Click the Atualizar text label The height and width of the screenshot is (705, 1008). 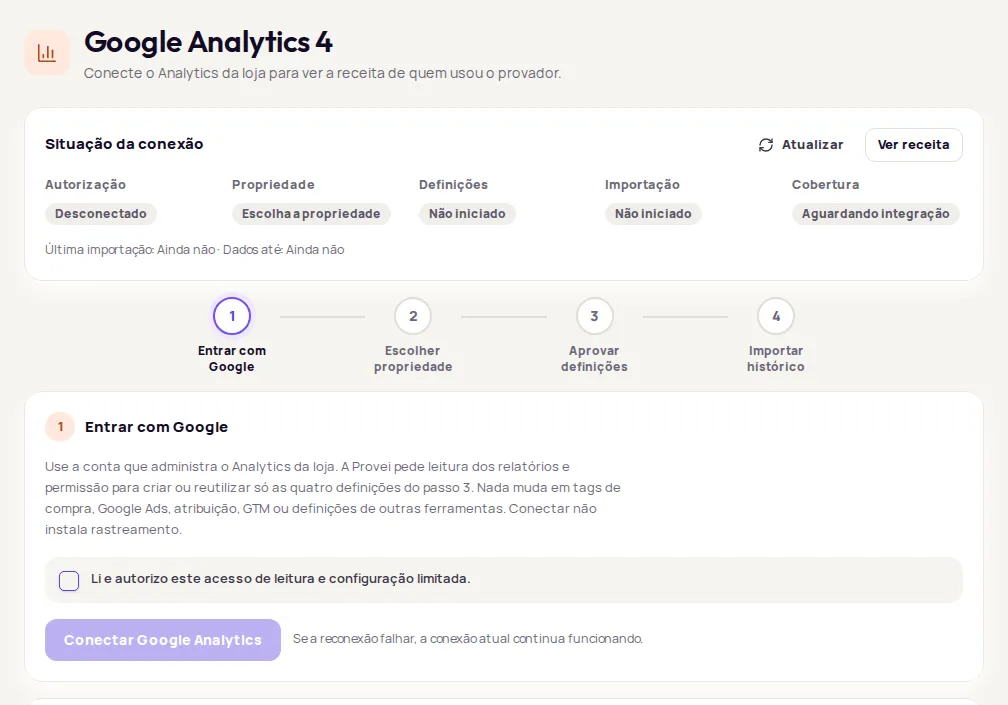click(813, 145)
